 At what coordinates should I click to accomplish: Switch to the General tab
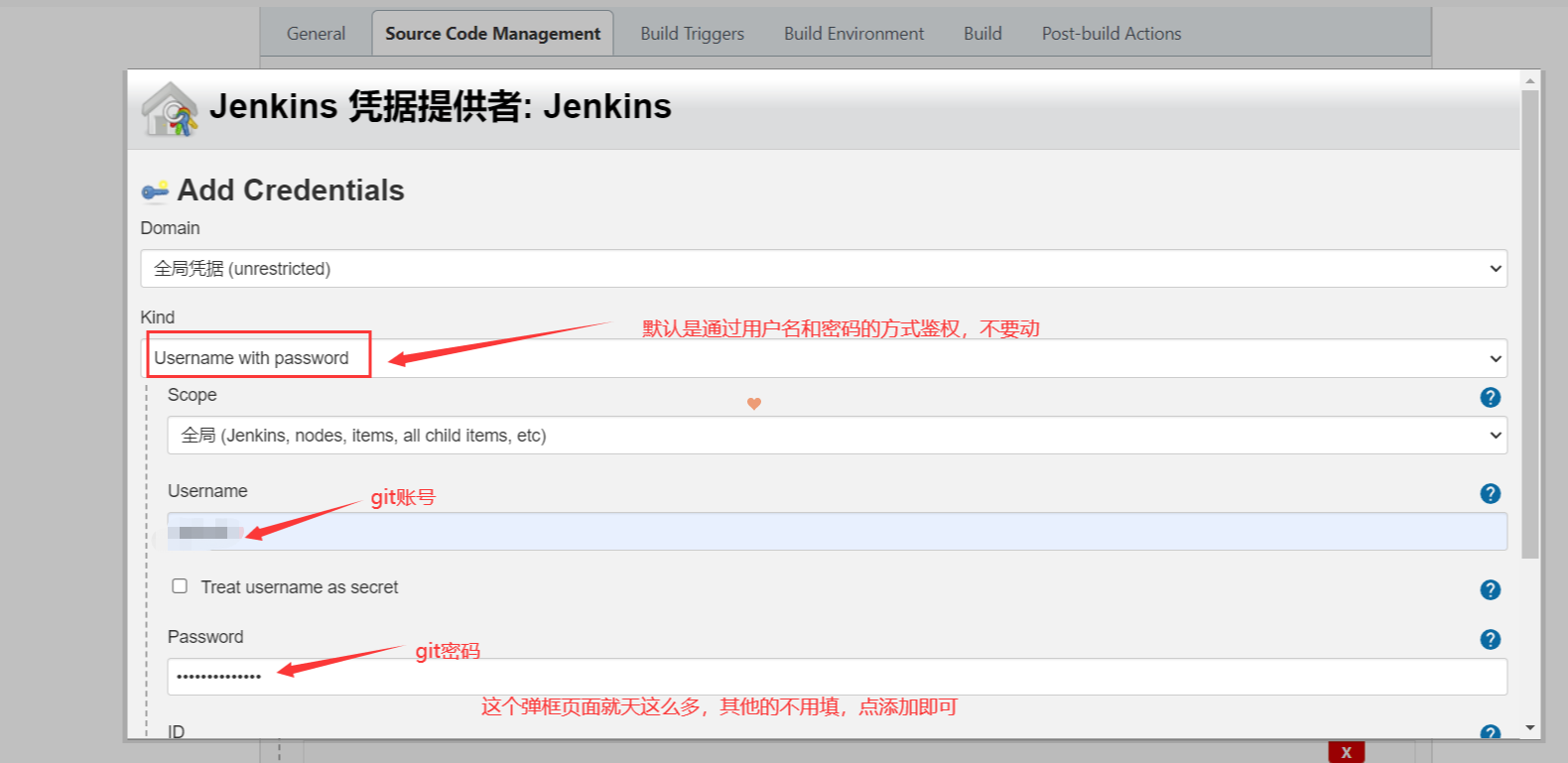point(316,34)
